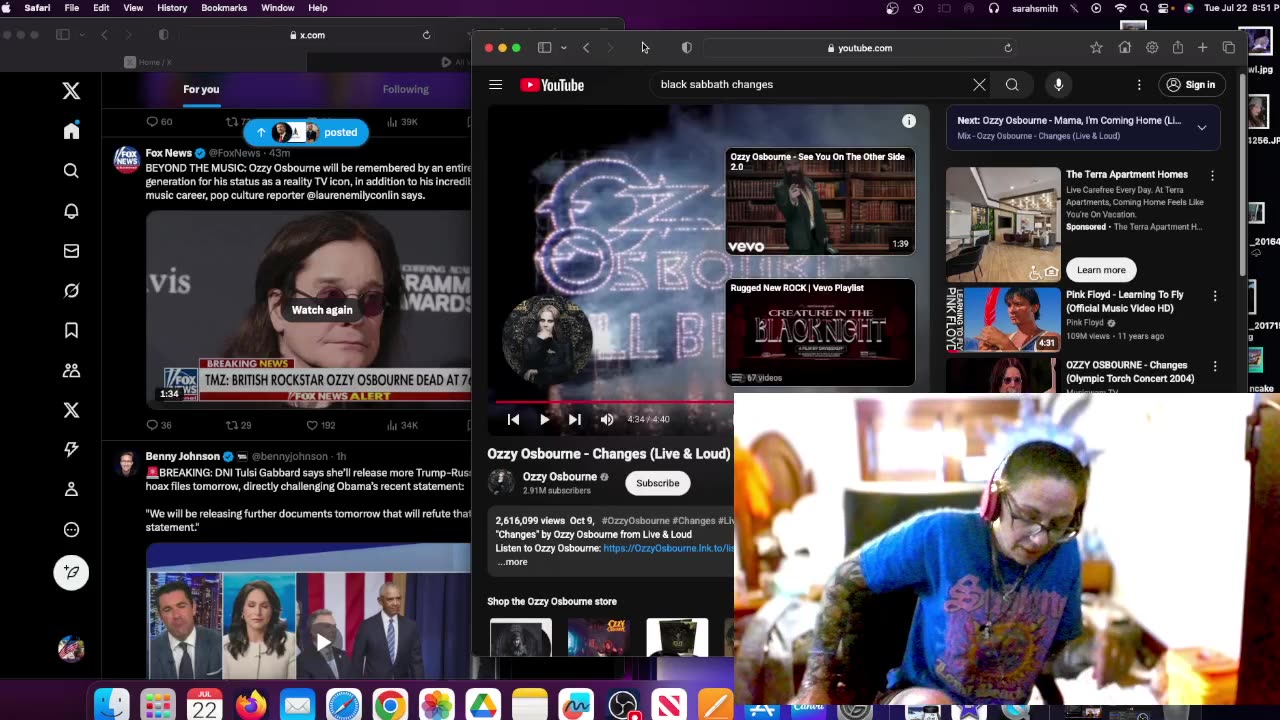The image size is (1280, 720).
Task: Toggle Safari sidebar in YouTube window
Action: point(544,48)
